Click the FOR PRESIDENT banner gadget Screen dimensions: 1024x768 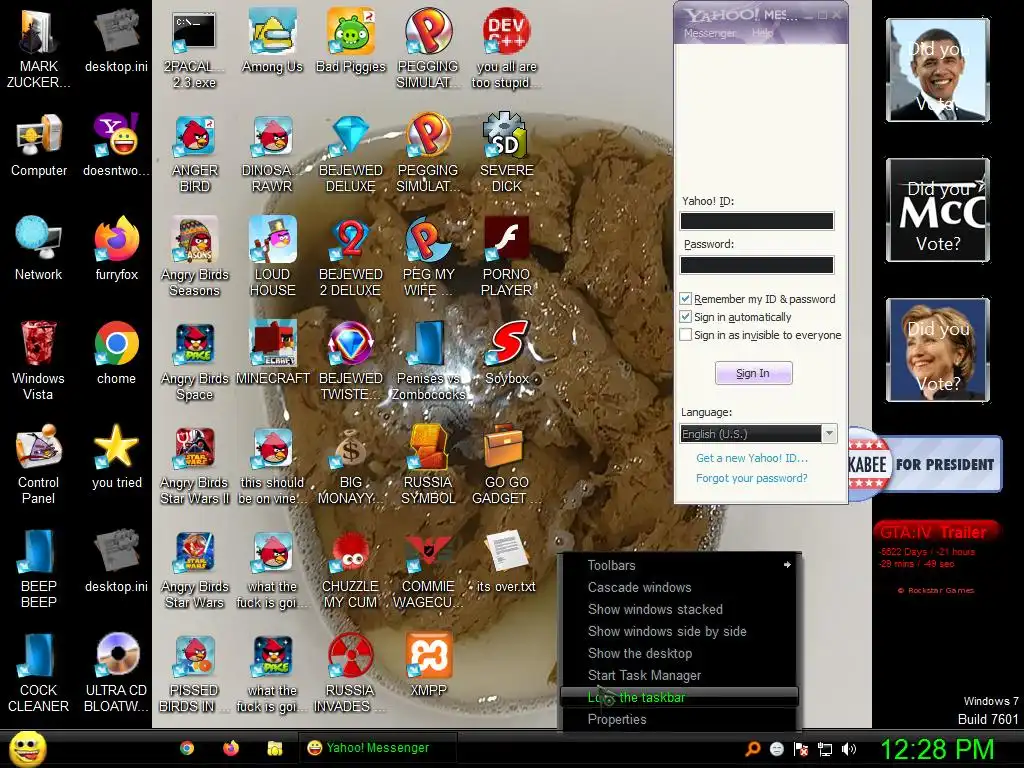tap(925, 464)
